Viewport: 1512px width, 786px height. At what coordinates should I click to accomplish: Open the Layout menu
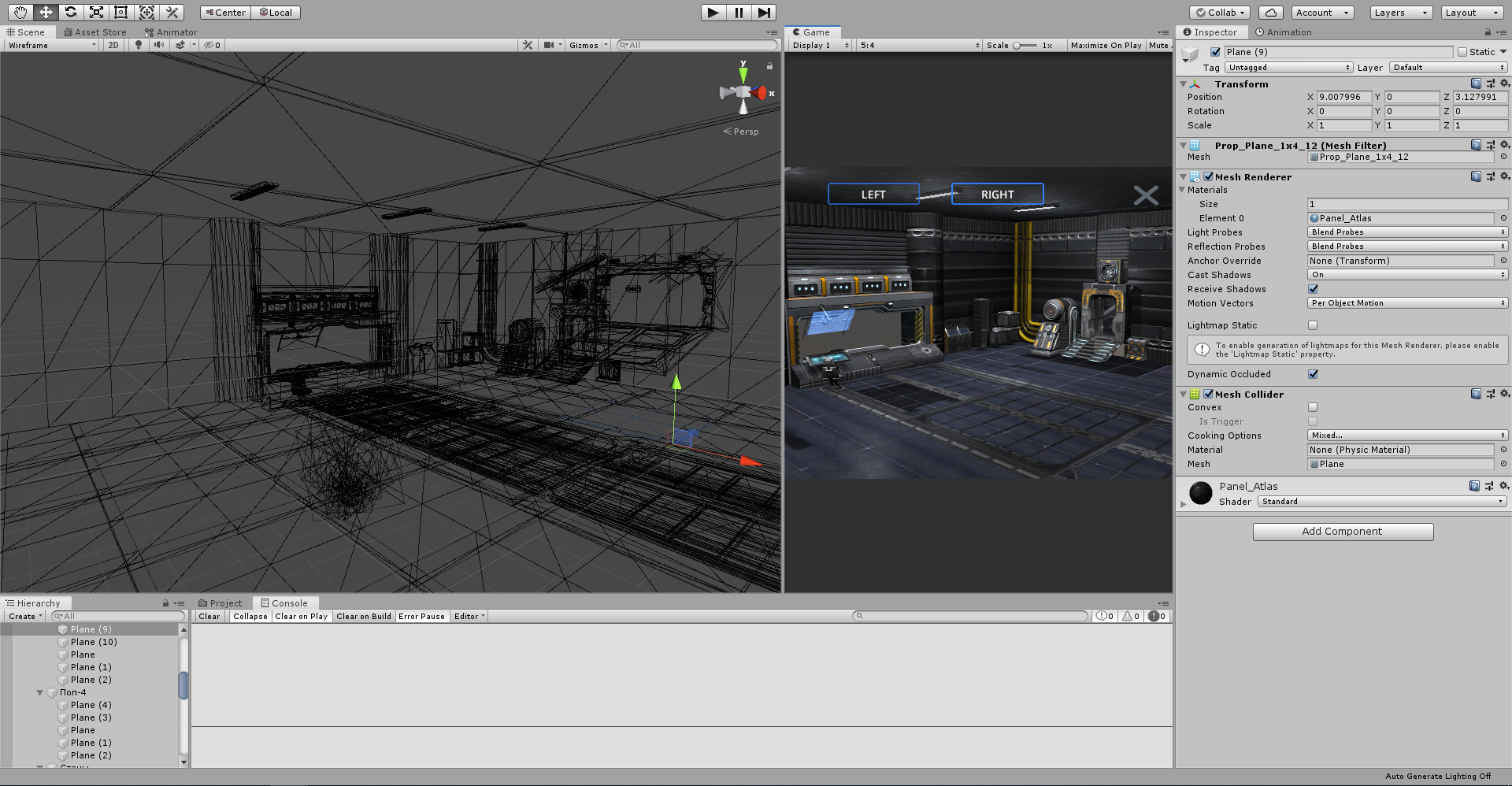[x=1472, y=13]
